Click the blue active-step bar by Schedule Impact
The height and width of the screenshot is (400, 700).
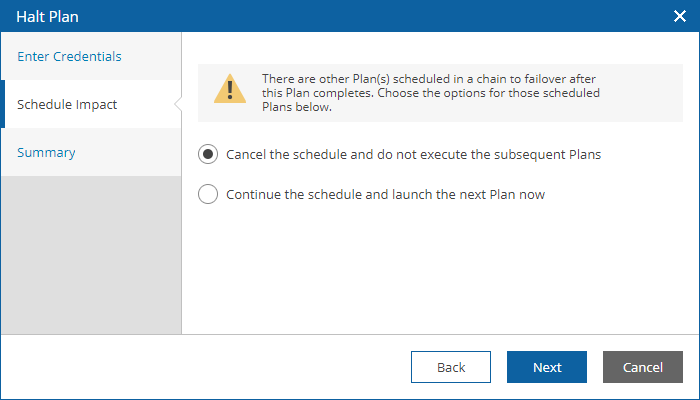(x=3, y=104)
